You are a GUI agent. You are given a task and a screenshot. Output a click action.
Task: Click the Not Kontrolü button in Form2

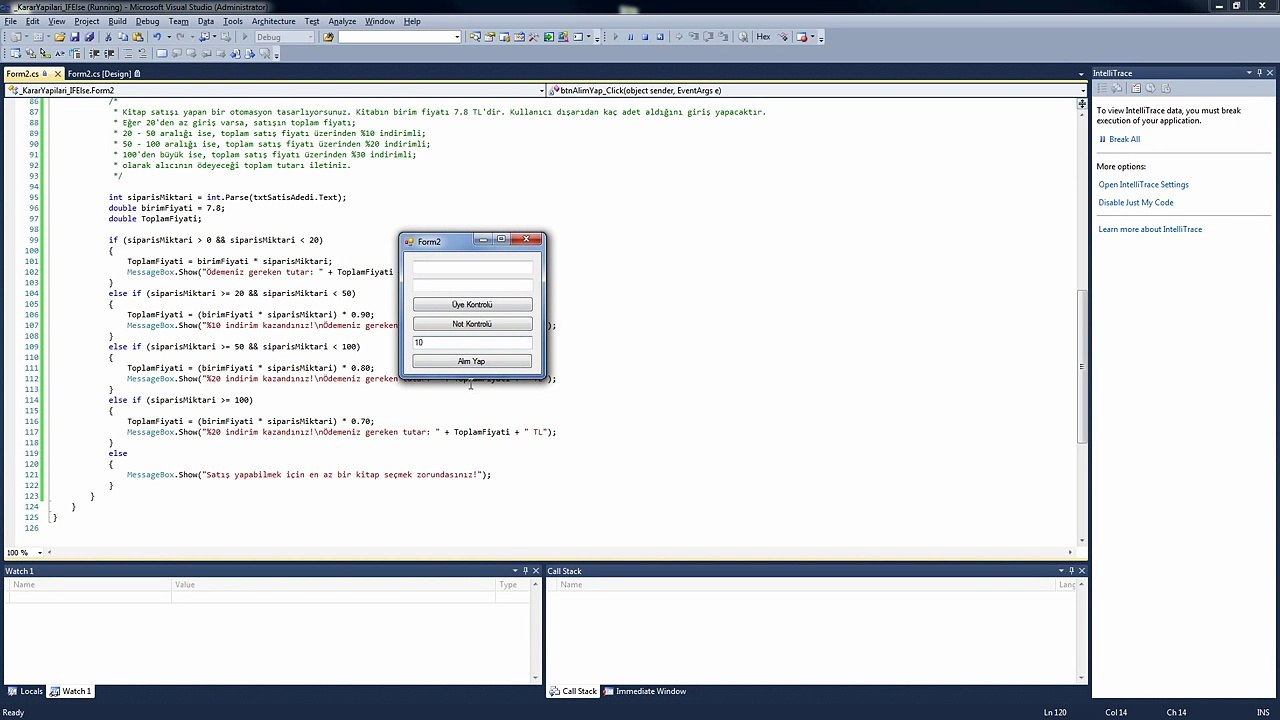(x=472, y=324)
